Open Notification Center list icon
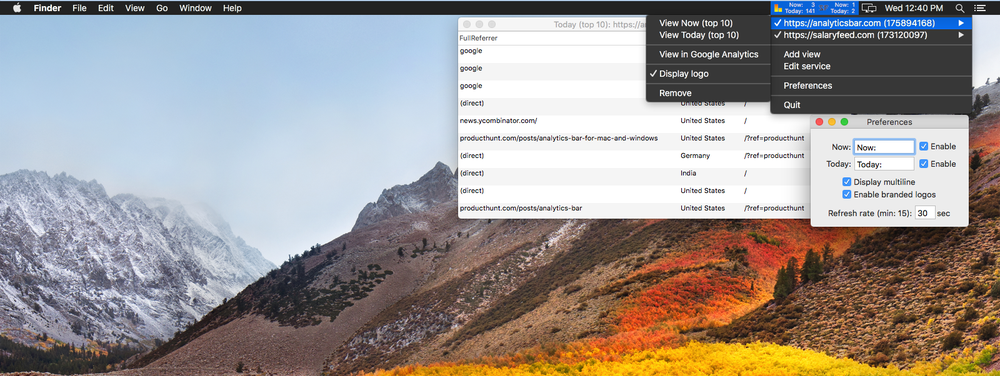1000x376 pixels. (980, 8)
